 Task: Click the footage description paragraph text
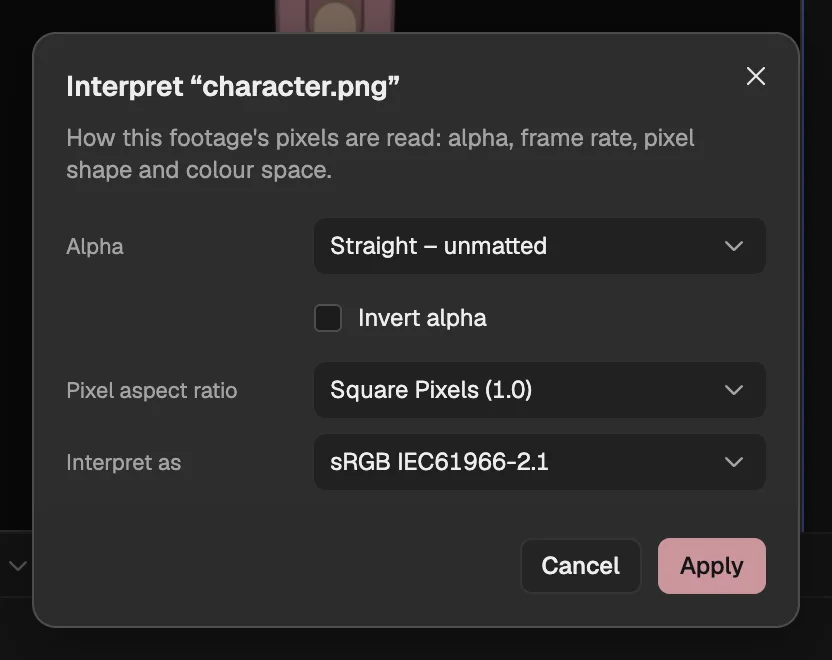(380, 154)
